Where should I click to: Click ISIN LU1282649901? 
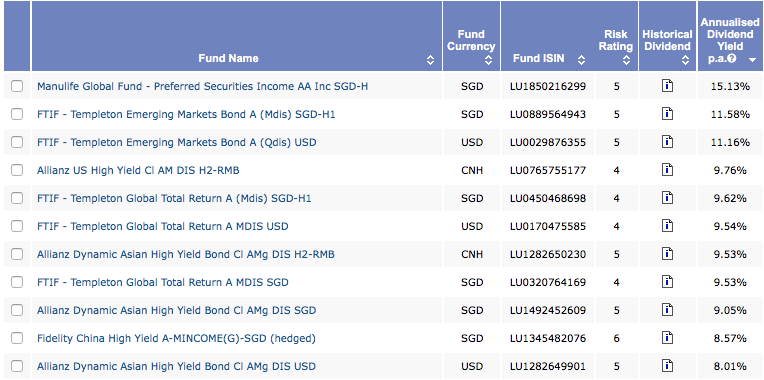click(548, 366)
